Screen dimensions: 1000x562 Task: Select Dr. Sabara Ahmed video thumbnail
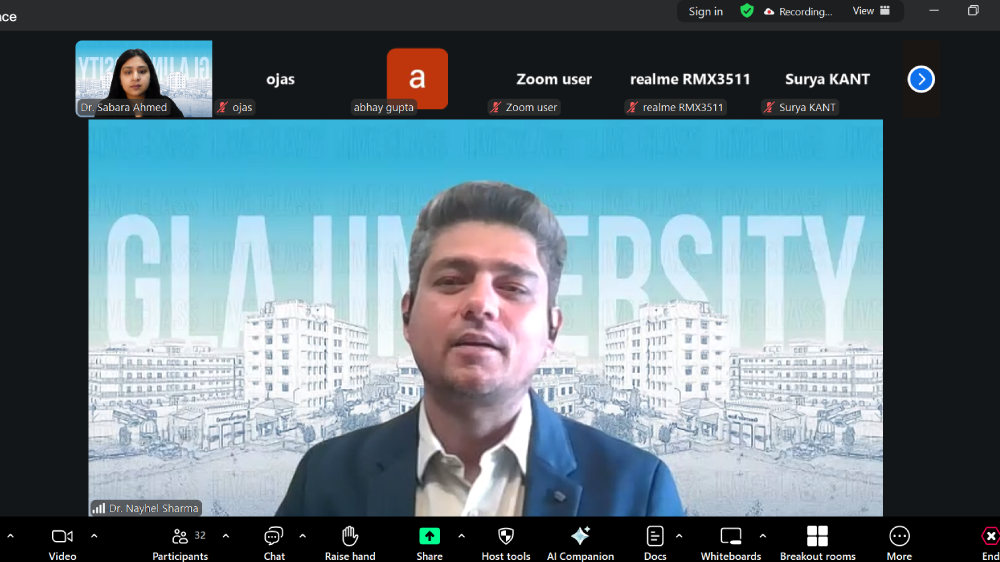coord(144,78)
